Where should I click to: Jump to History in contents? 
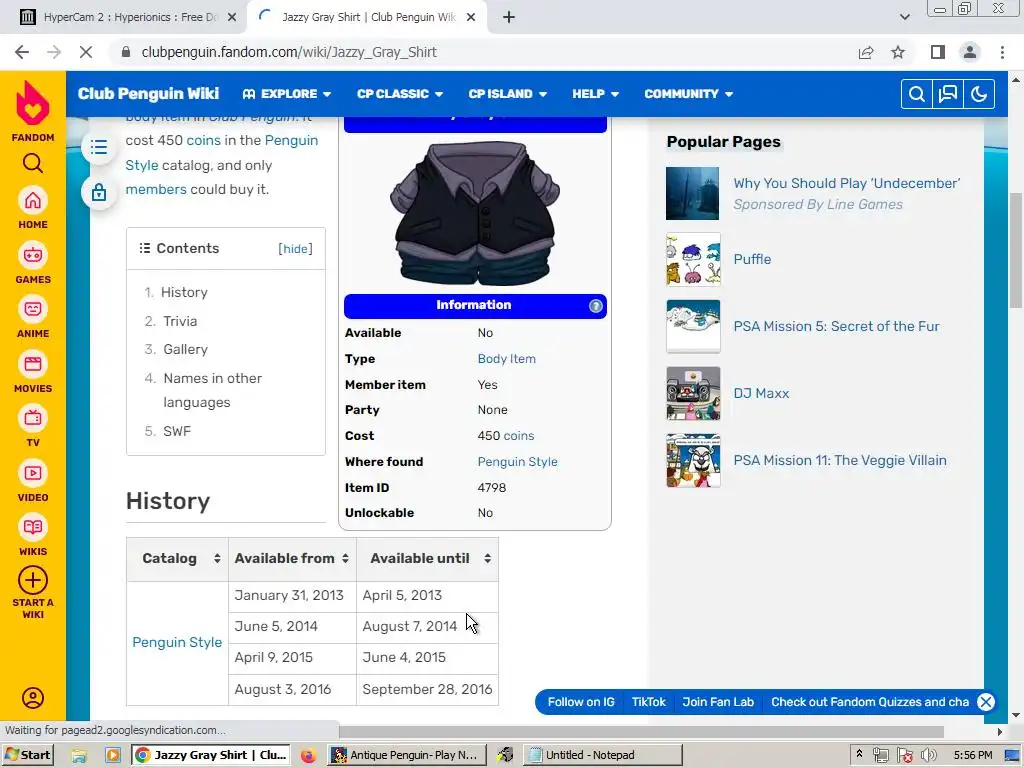pos(184,293)
